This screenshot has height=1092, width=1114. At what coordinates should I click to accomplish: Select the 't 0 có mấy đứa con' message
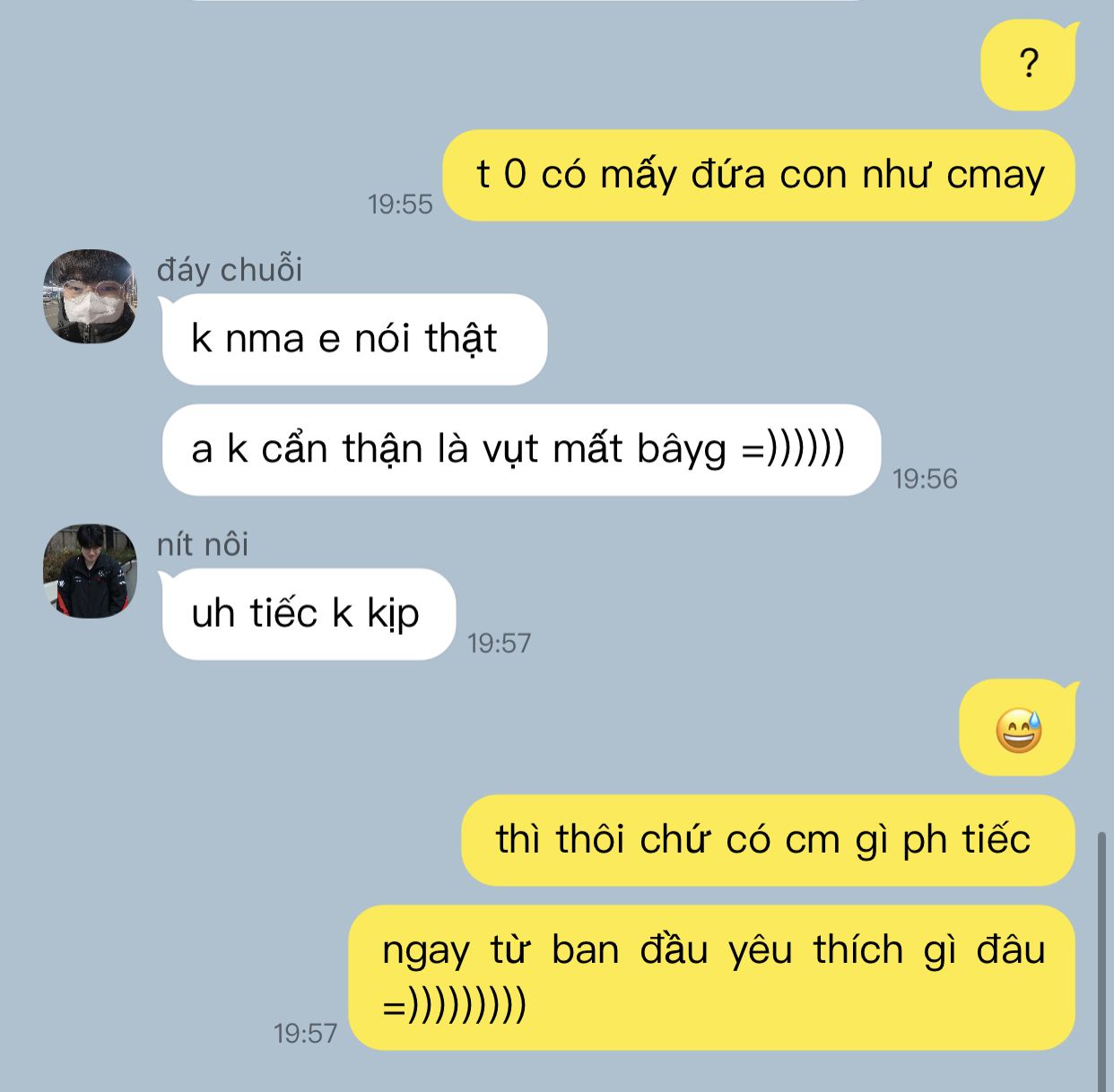(x=759, y=175)
